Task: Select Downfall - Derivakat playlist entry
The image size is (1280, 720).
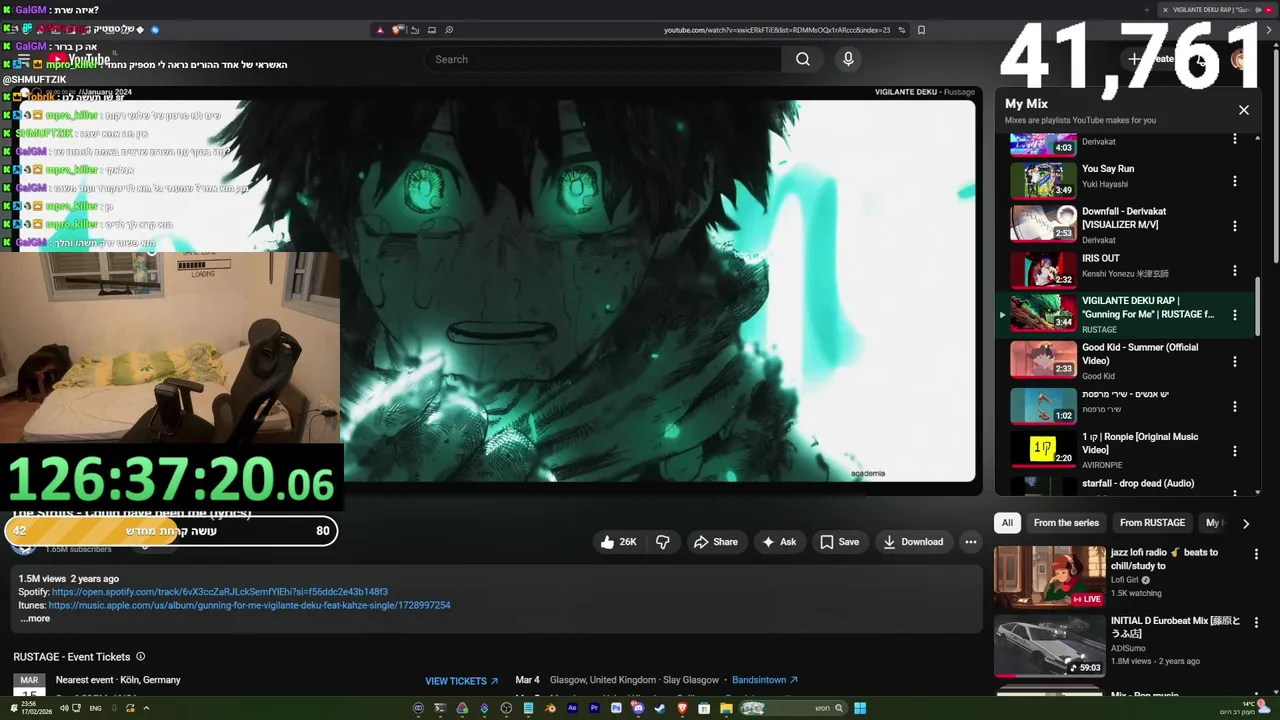Action: (1124, 225)
